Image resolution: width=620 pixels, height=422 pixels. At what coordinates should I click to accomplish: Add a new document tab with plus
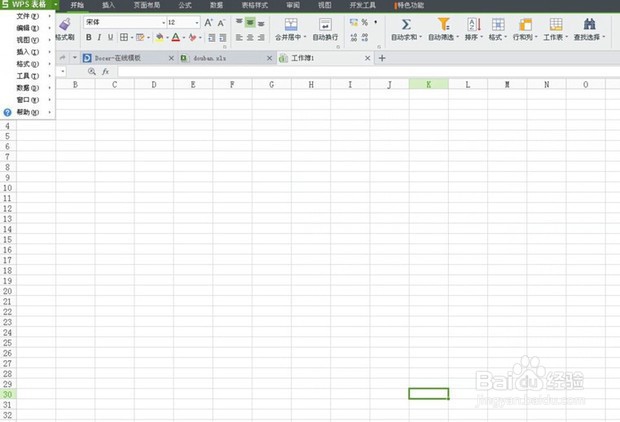(382, 58)
